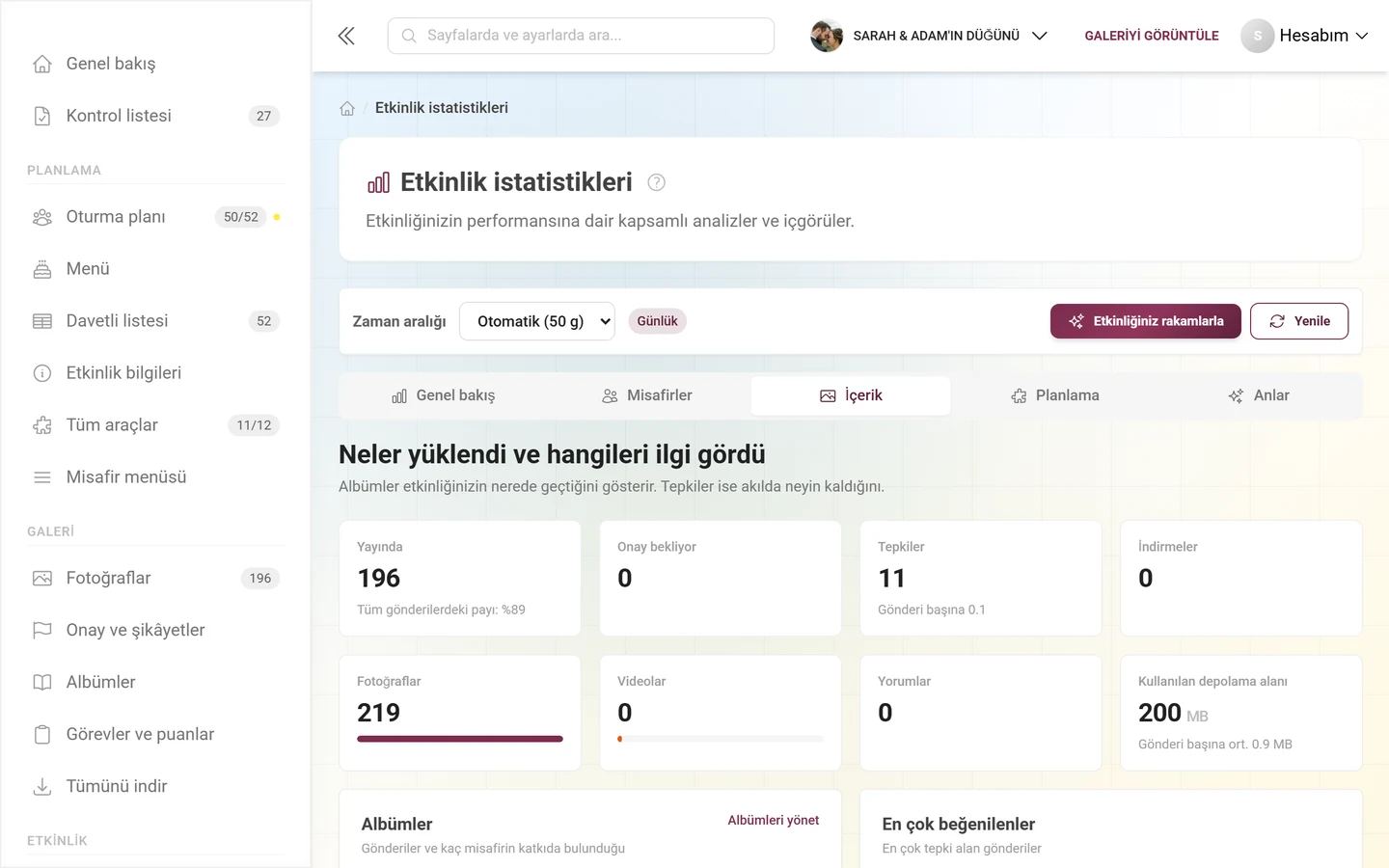Open help question mark beside Etkinlik istatistikleri
Image resolution: width=1389 pixels, height=868 pixels.
point(656,182)
